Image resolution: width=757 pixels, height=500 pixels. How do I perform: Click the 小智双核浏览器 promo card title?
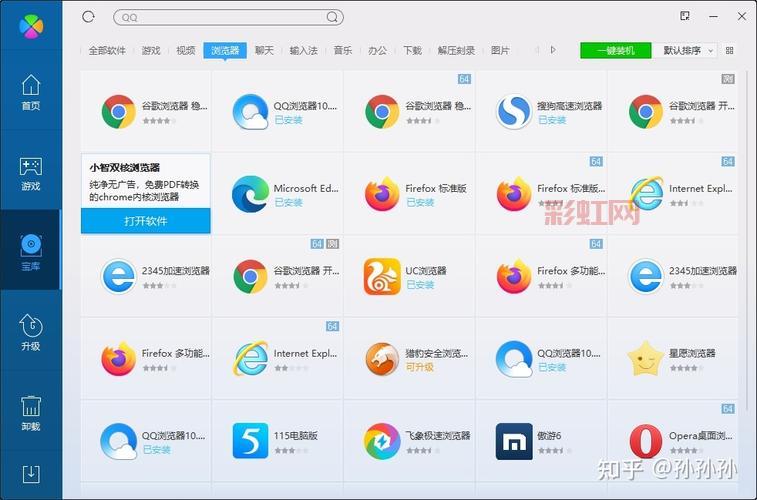point(125,167)
